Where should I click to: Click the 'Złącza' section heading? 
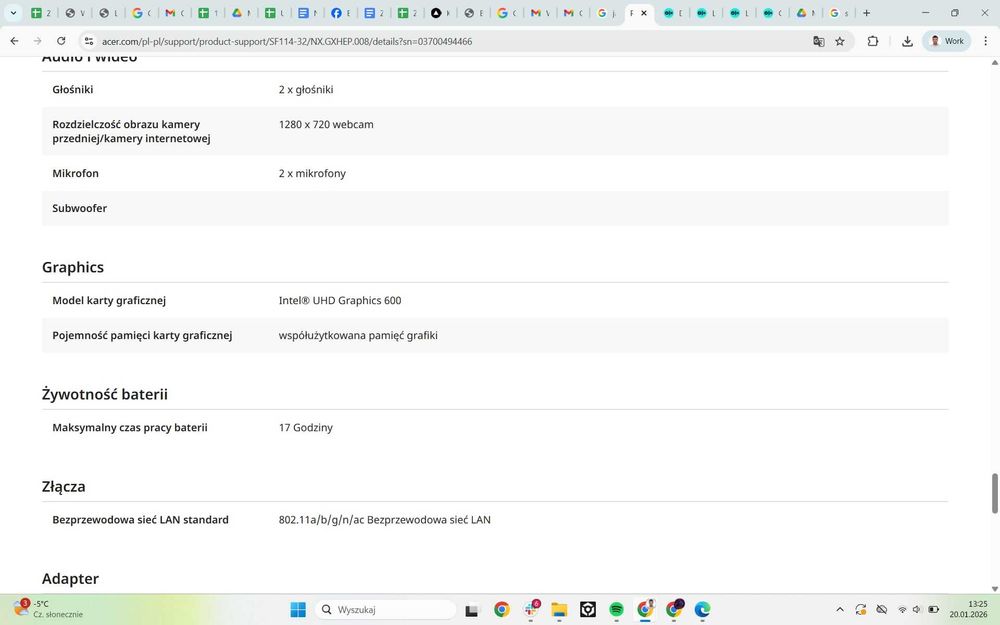[x=63, y=487]
